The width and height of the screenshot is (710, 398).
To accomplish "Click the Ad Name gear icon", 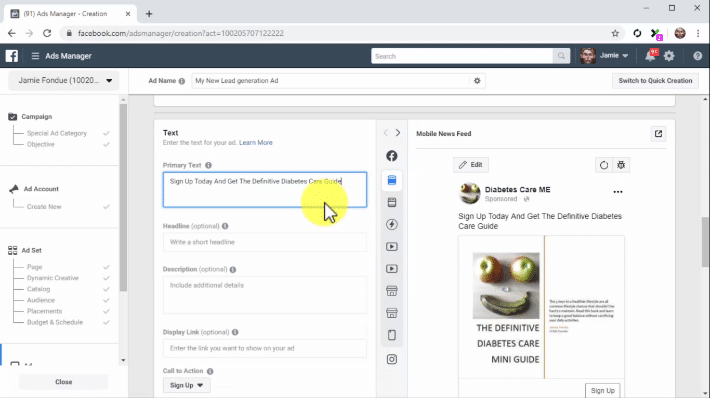I will [477, 81].
